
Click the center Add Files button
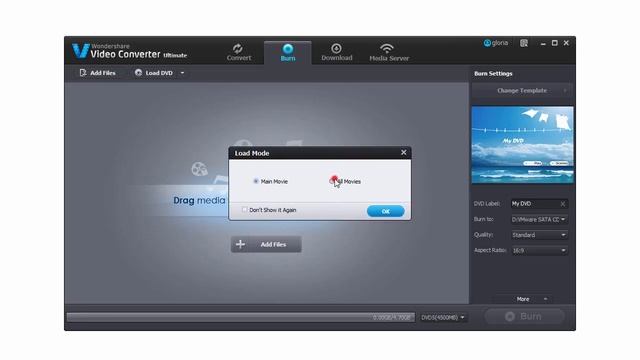point(266,244)
